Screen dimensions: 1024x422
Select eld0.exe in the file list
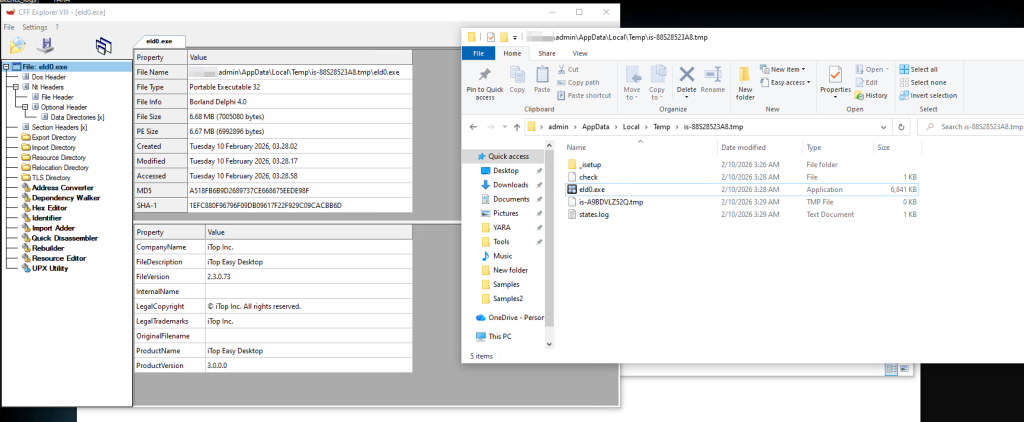pos(743,189)
